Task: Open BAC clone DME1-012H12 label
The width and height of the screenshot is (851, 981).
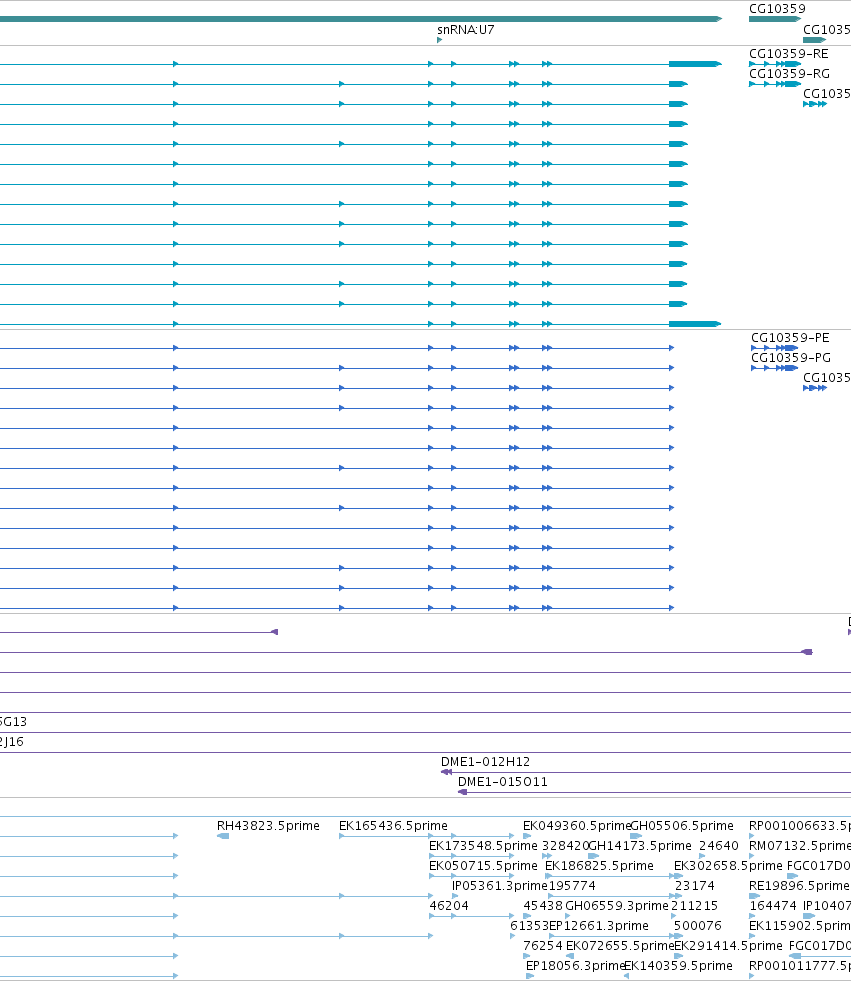Action: click(x=485, y=762)
